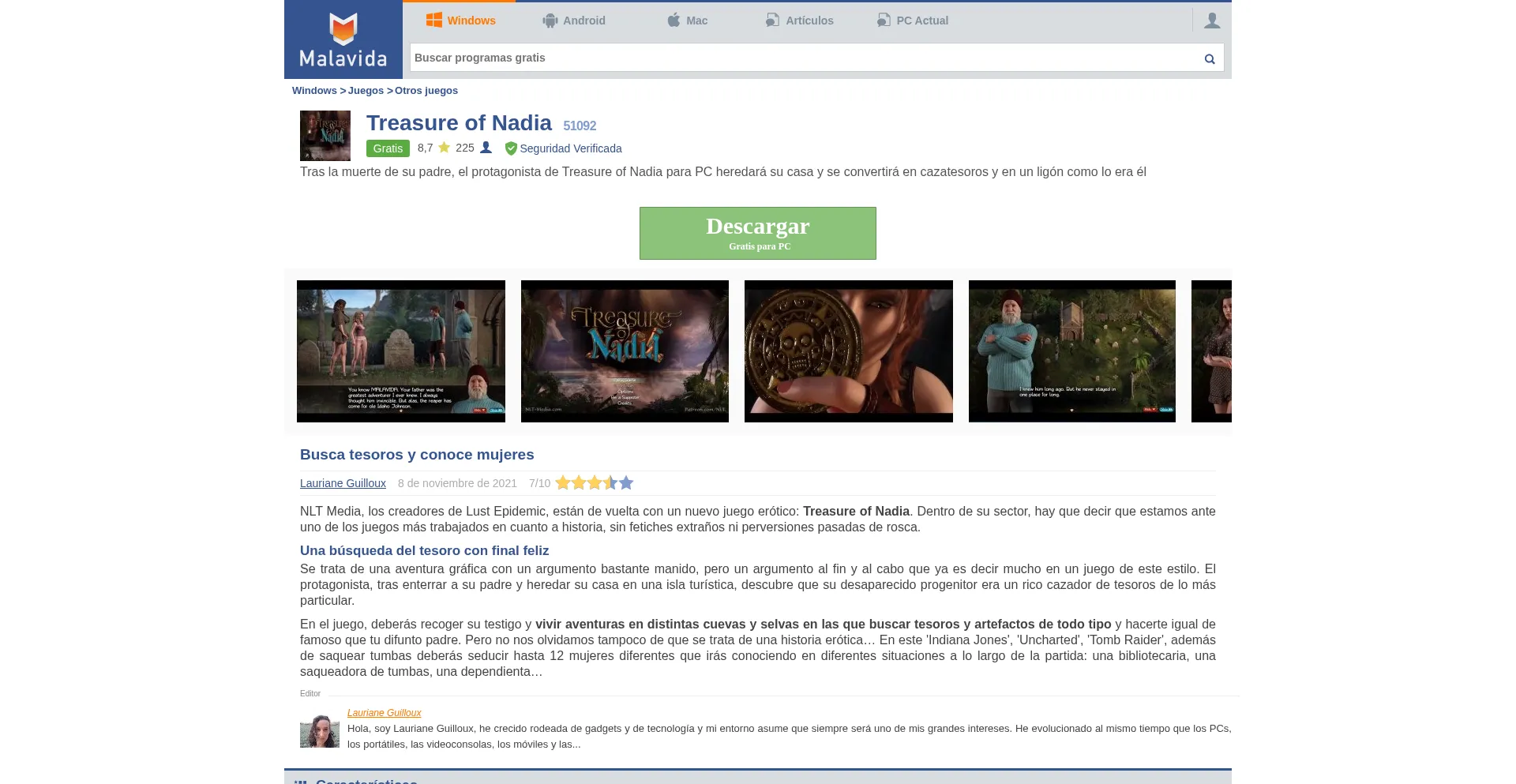Click the Treasure of Nadia app icon
This screenshot has height=784, width=1516.
[x=325, y=136]
